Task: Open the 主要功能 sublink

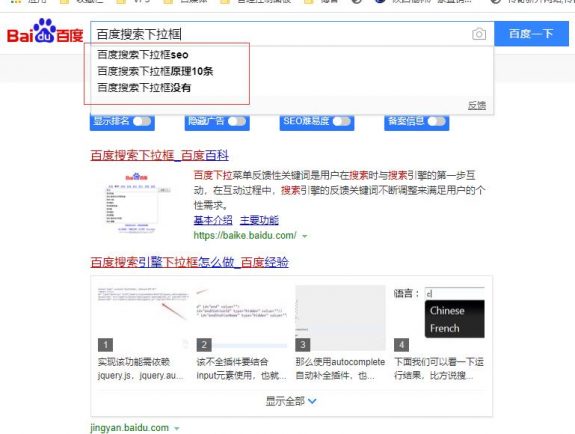Action: point(259,220)
